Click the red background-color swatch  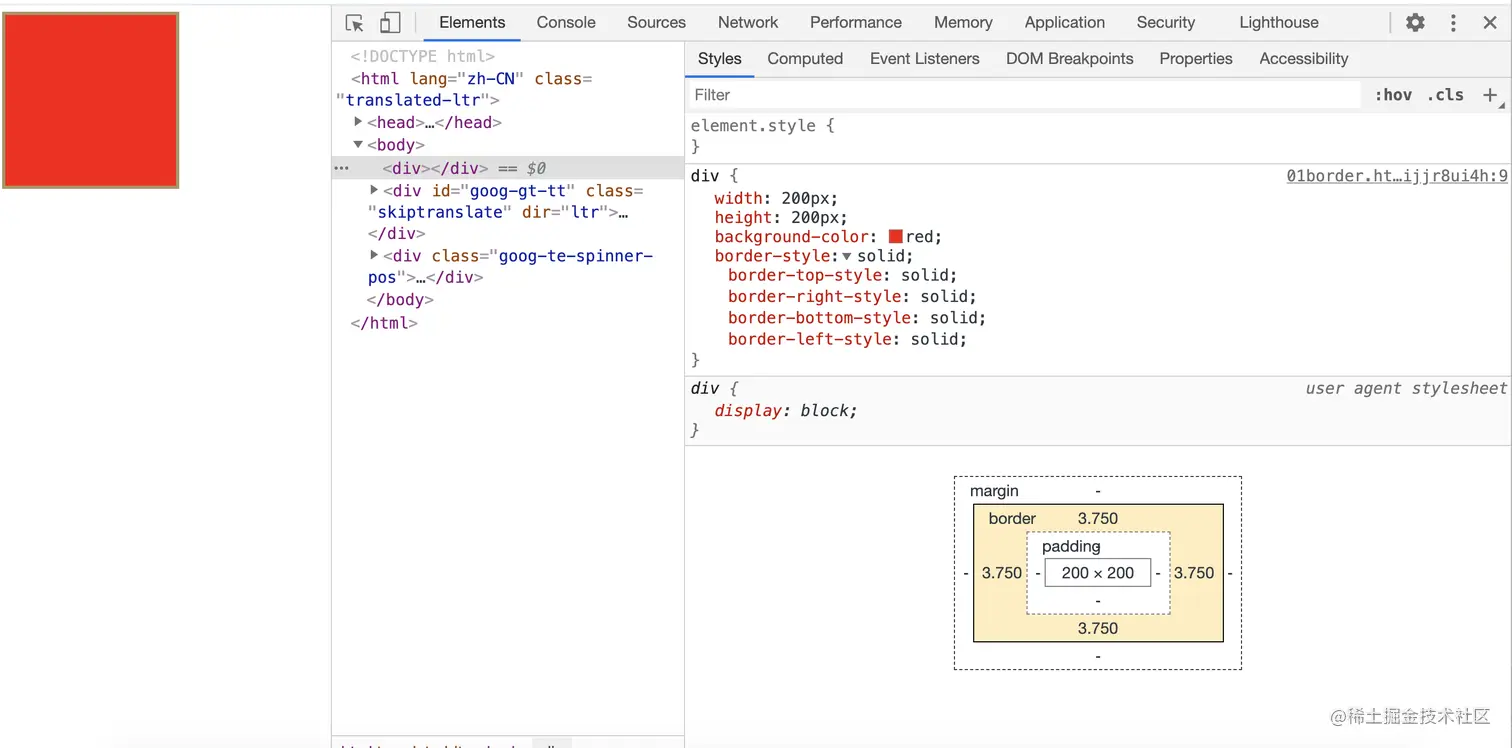pos(895,237)
